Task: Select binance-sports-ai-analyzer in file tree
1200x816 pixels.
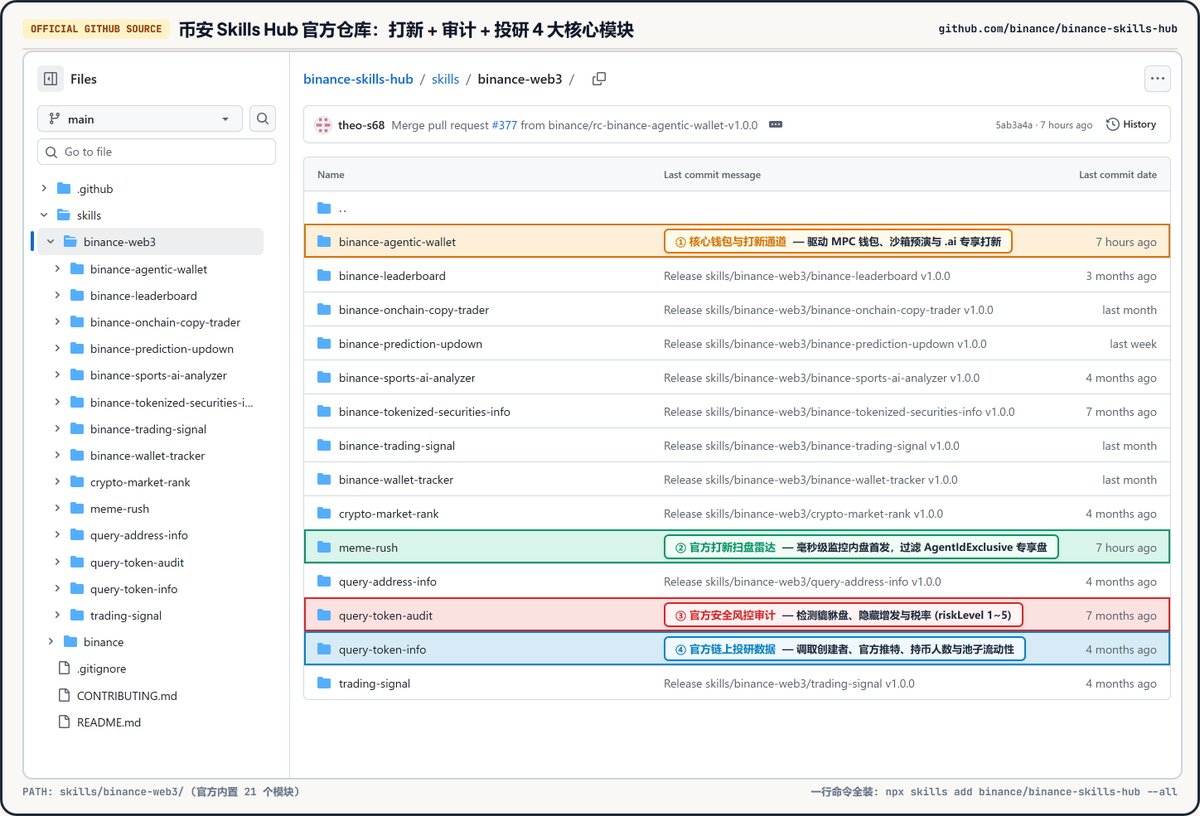Action: tap(158, 376)
